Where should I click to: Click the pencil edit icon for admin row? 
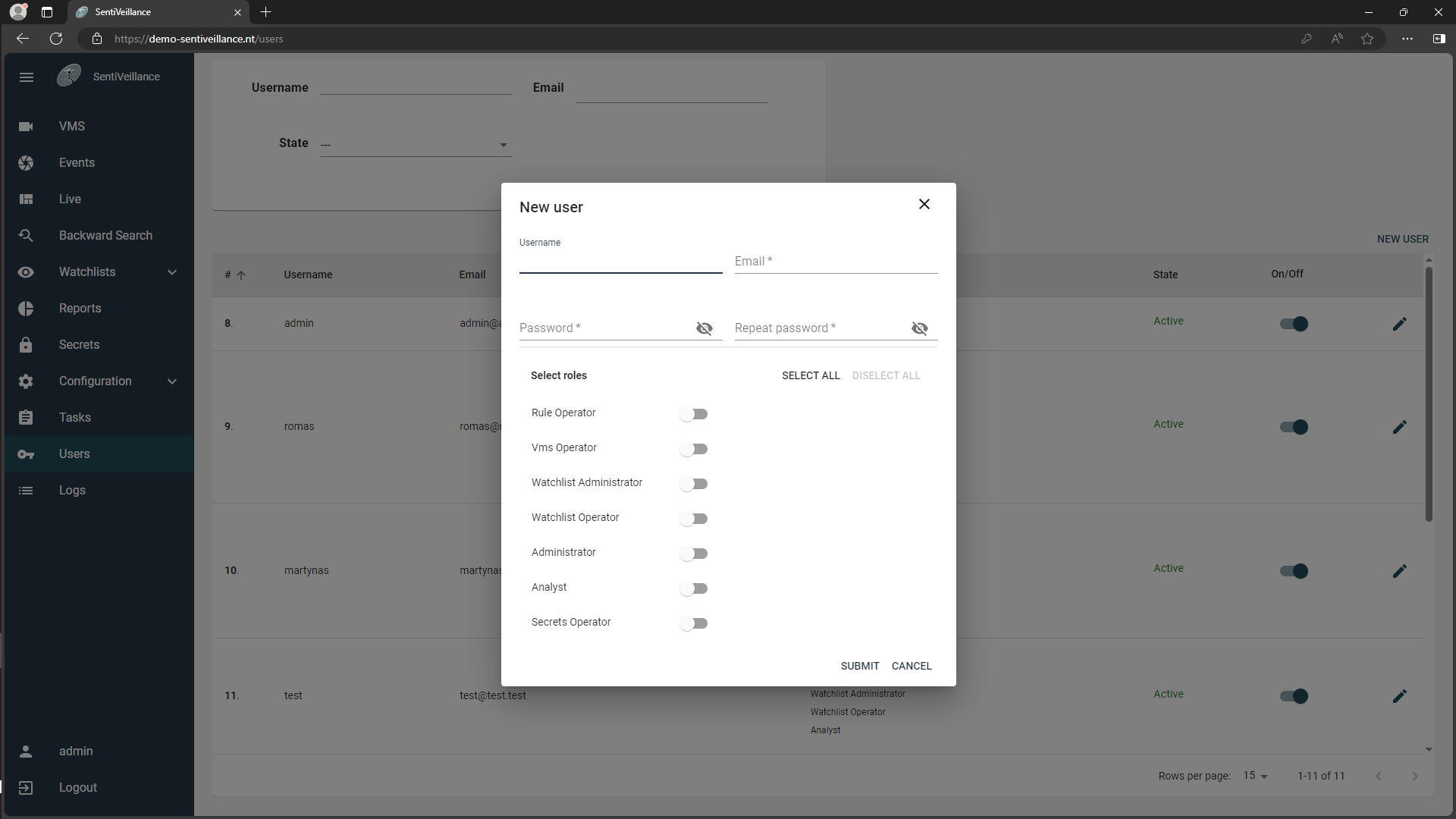point(1399,324)
